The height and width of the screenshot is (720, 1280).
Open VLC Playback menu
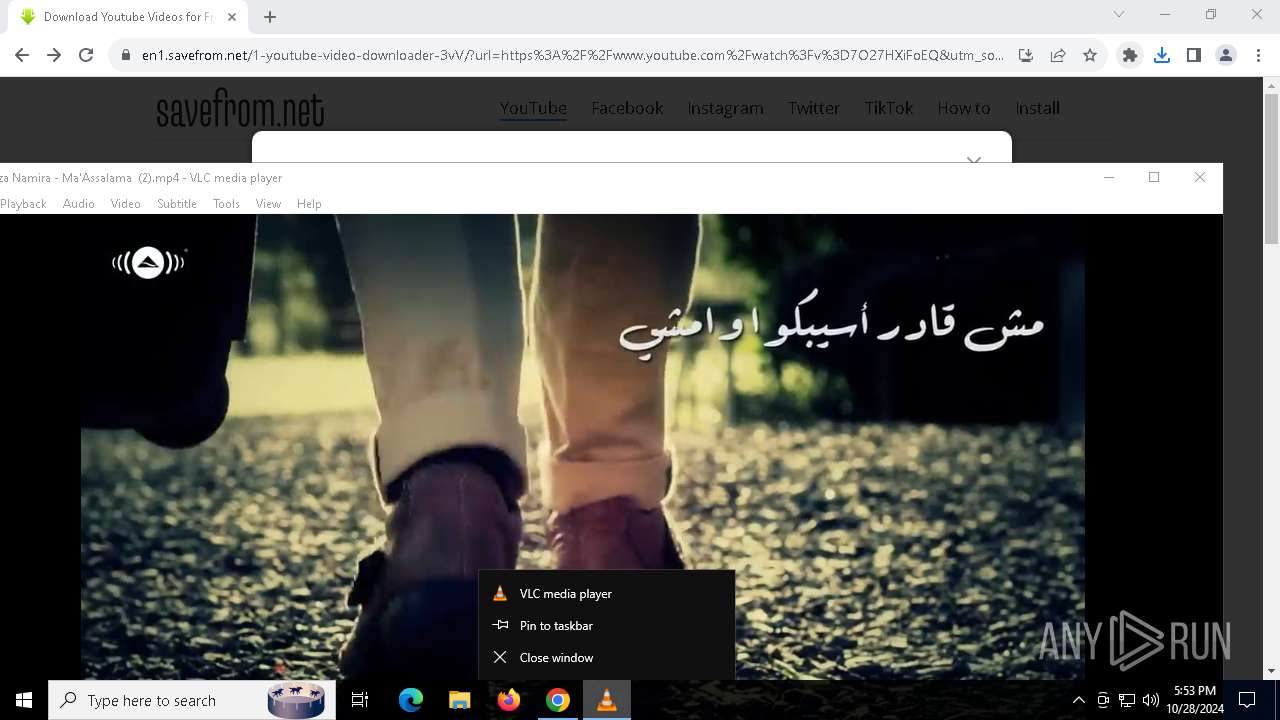[x=23, y=204]
